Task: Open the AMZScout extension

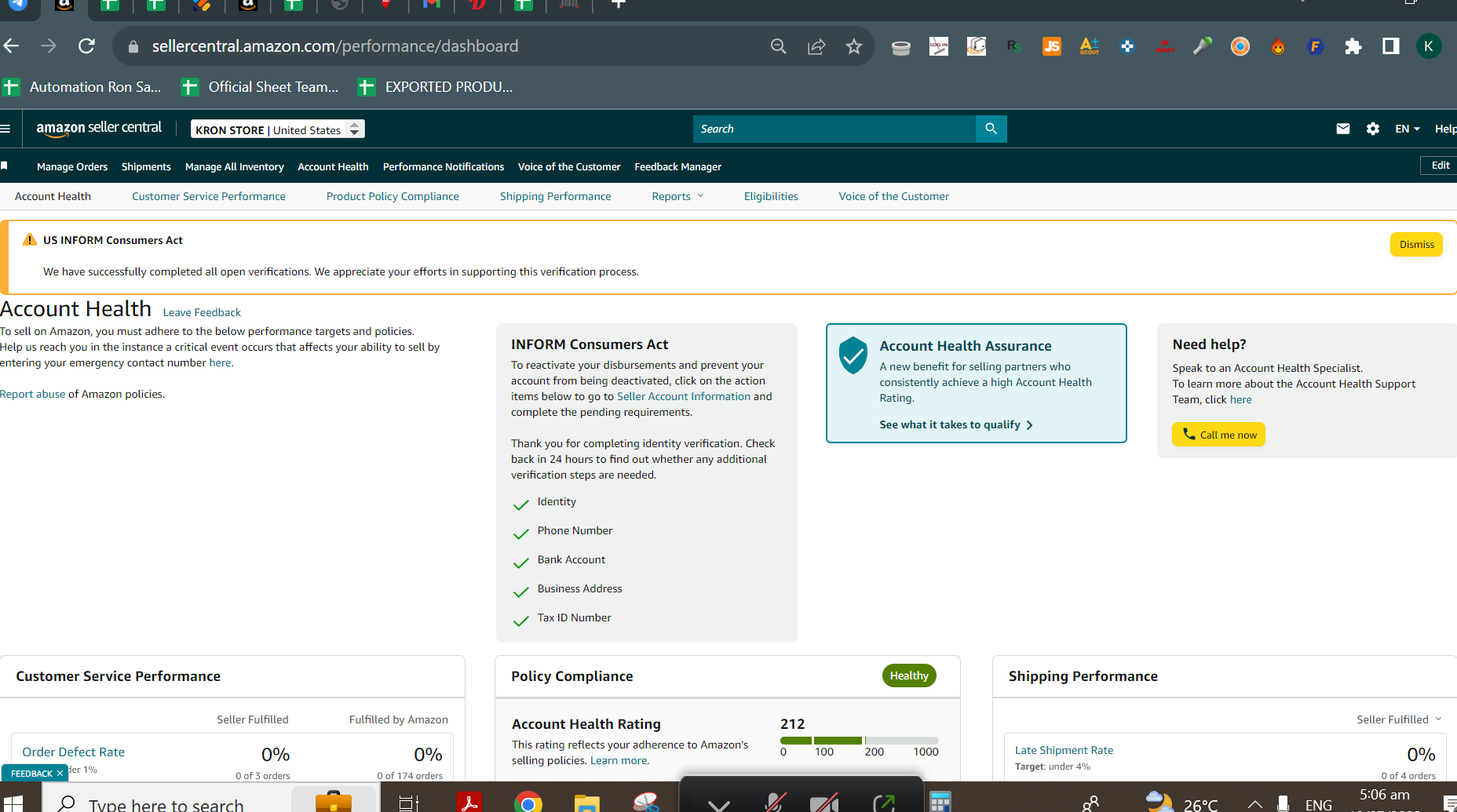Action: point(1090,46)
